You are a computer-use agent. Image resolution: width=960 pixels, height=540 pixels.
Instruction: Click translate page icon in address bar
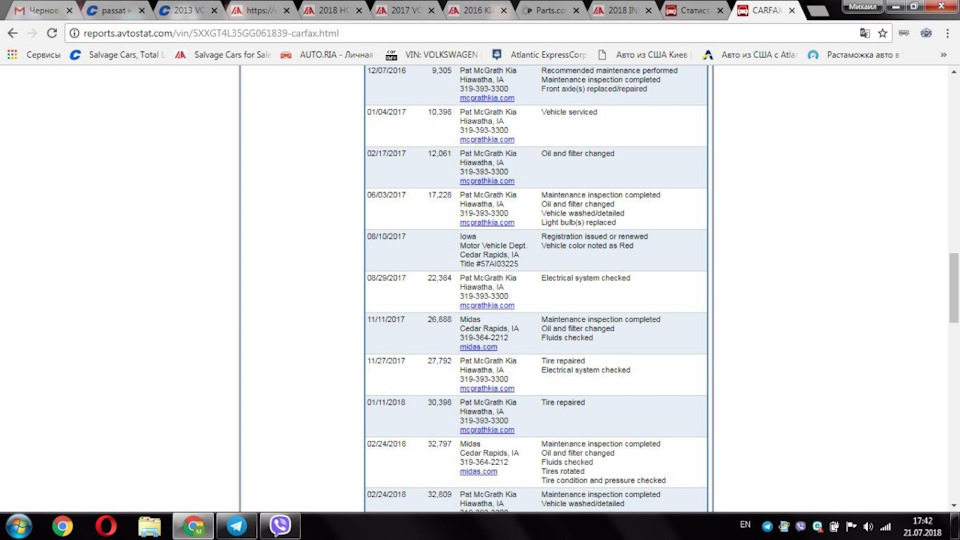coord(864,33)
